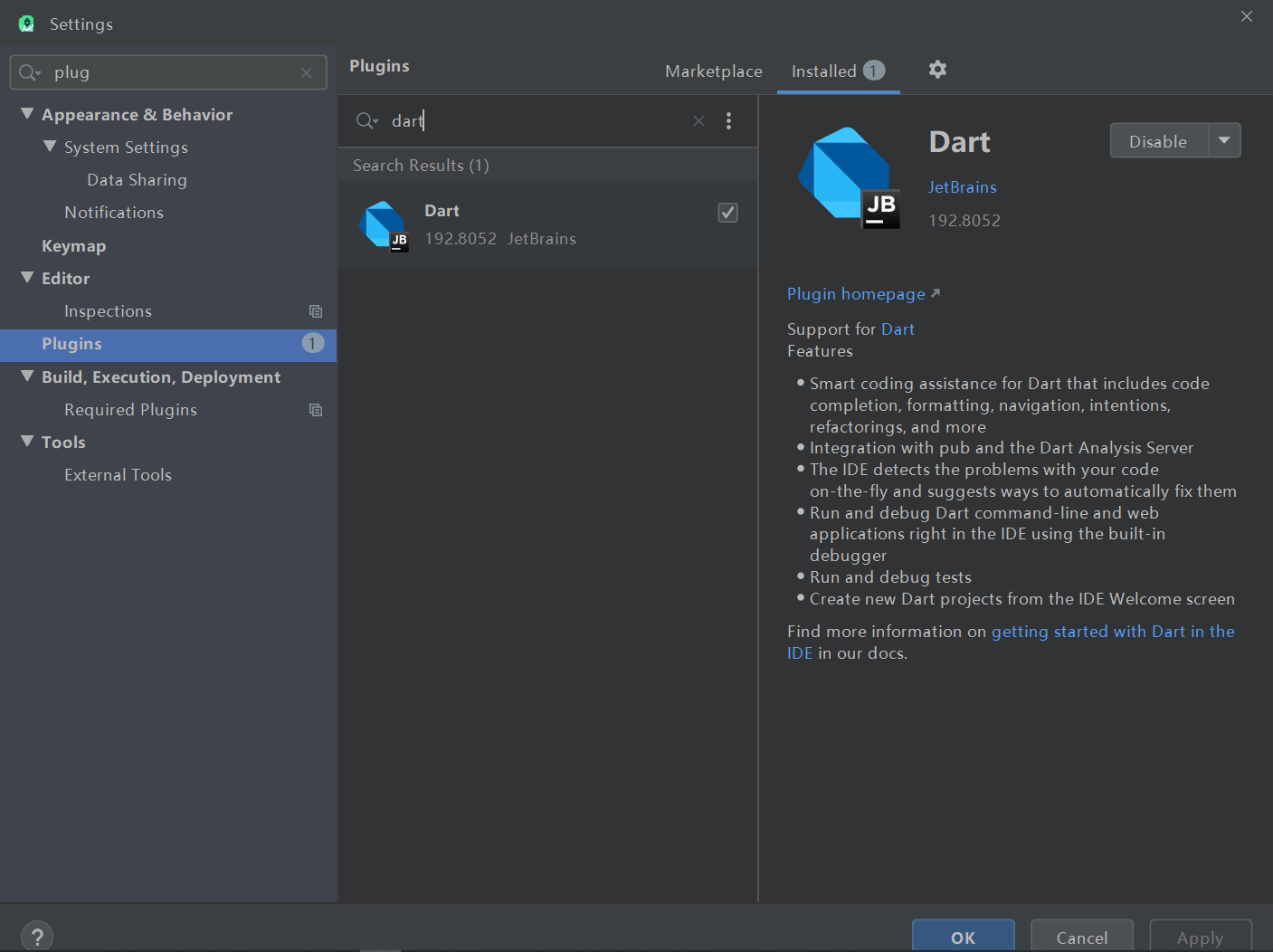Click the Apply button

[1200, 937]
